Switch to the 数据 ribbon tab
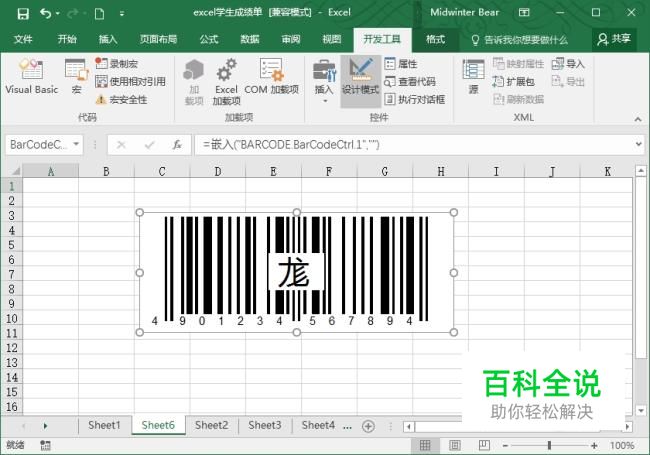Screen dimensions: 650x455 point(250,39)
